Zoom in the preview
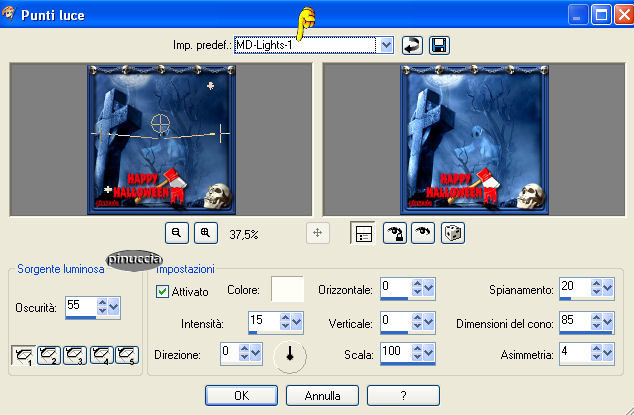634x415 pixels. pyautogui.click(x=206, y=233)
